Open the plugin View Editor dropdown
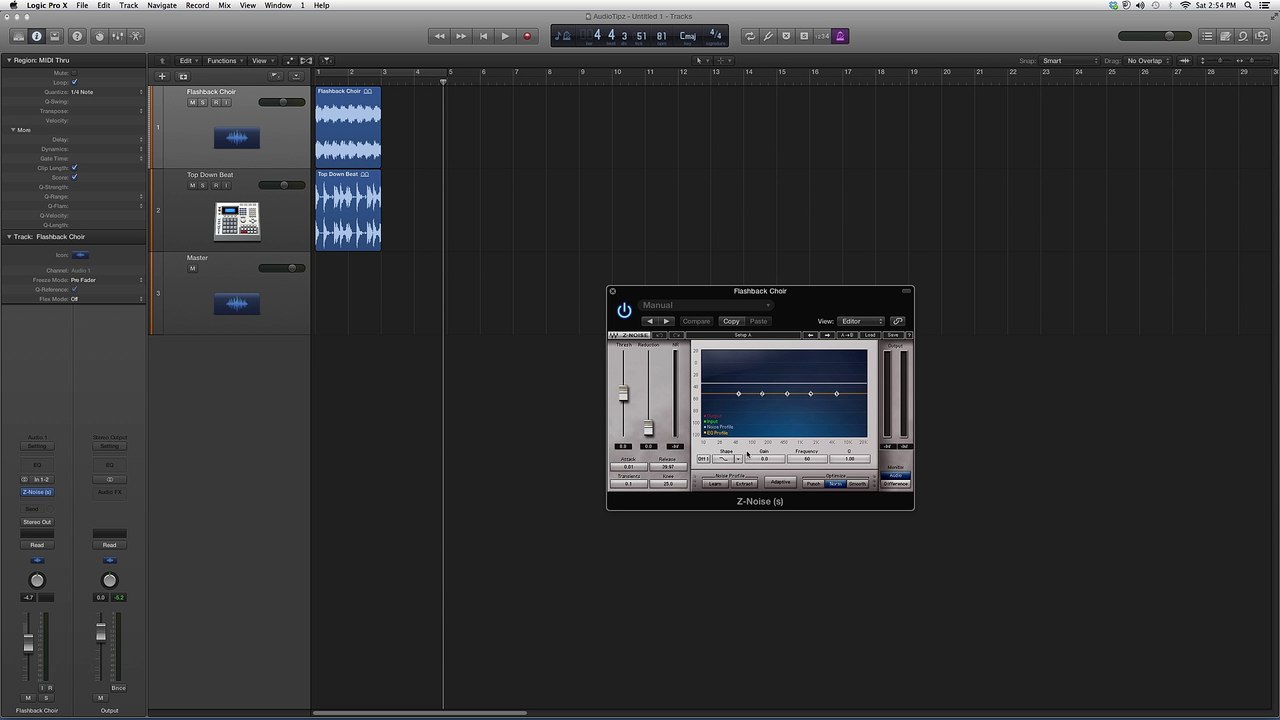Screen dimensions: 1280x720 [x=861, y=321]
